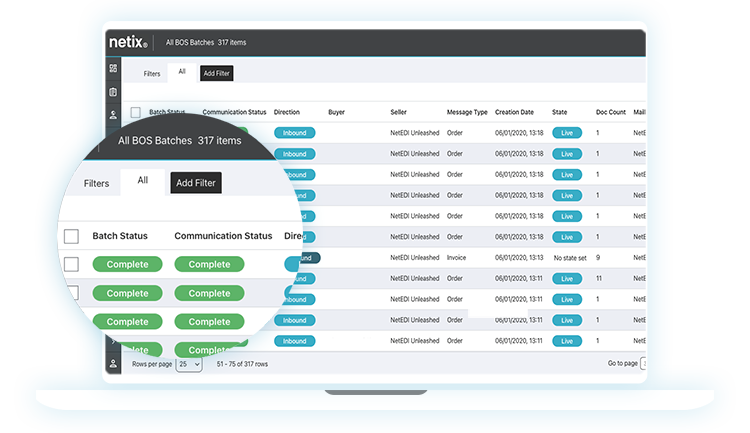Sort by the Message Type column header

[x=467, y=112]
